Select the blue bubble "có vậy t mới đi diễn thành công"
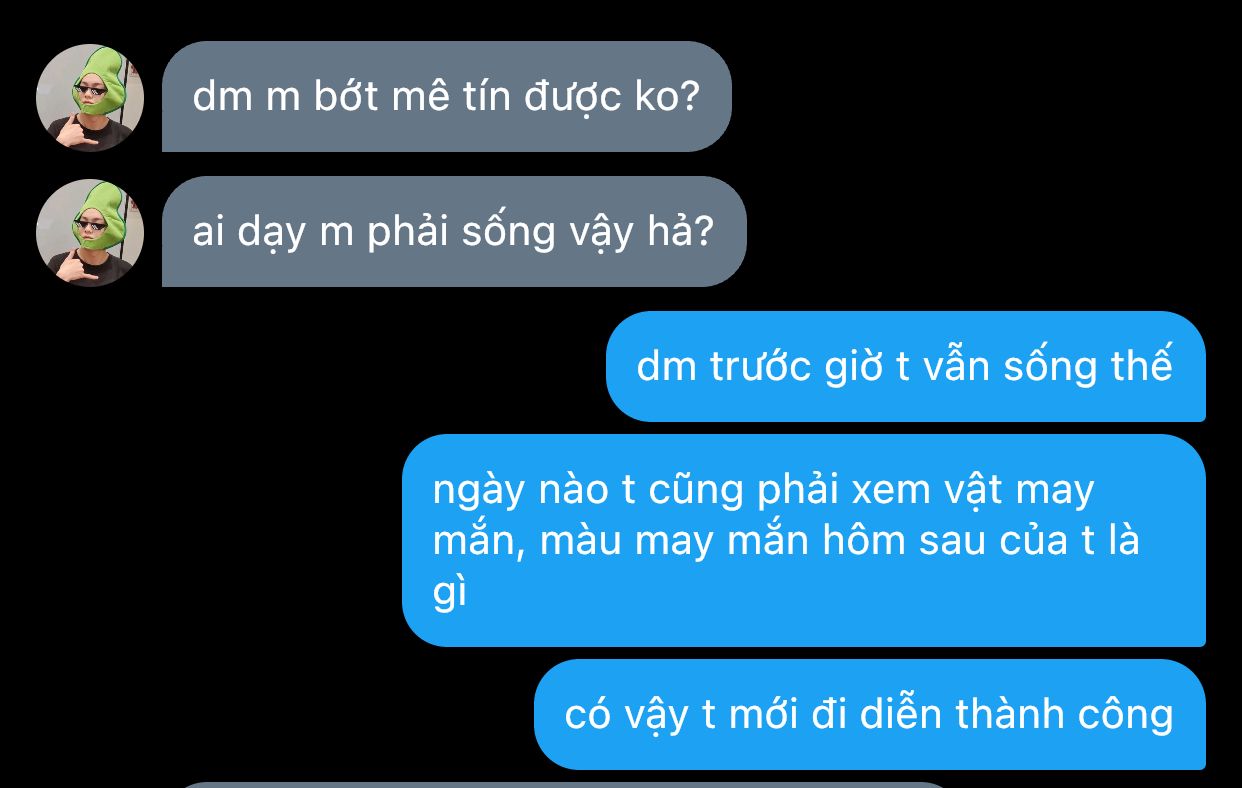The image size is (1242, 788). click(x=869, y=715)
